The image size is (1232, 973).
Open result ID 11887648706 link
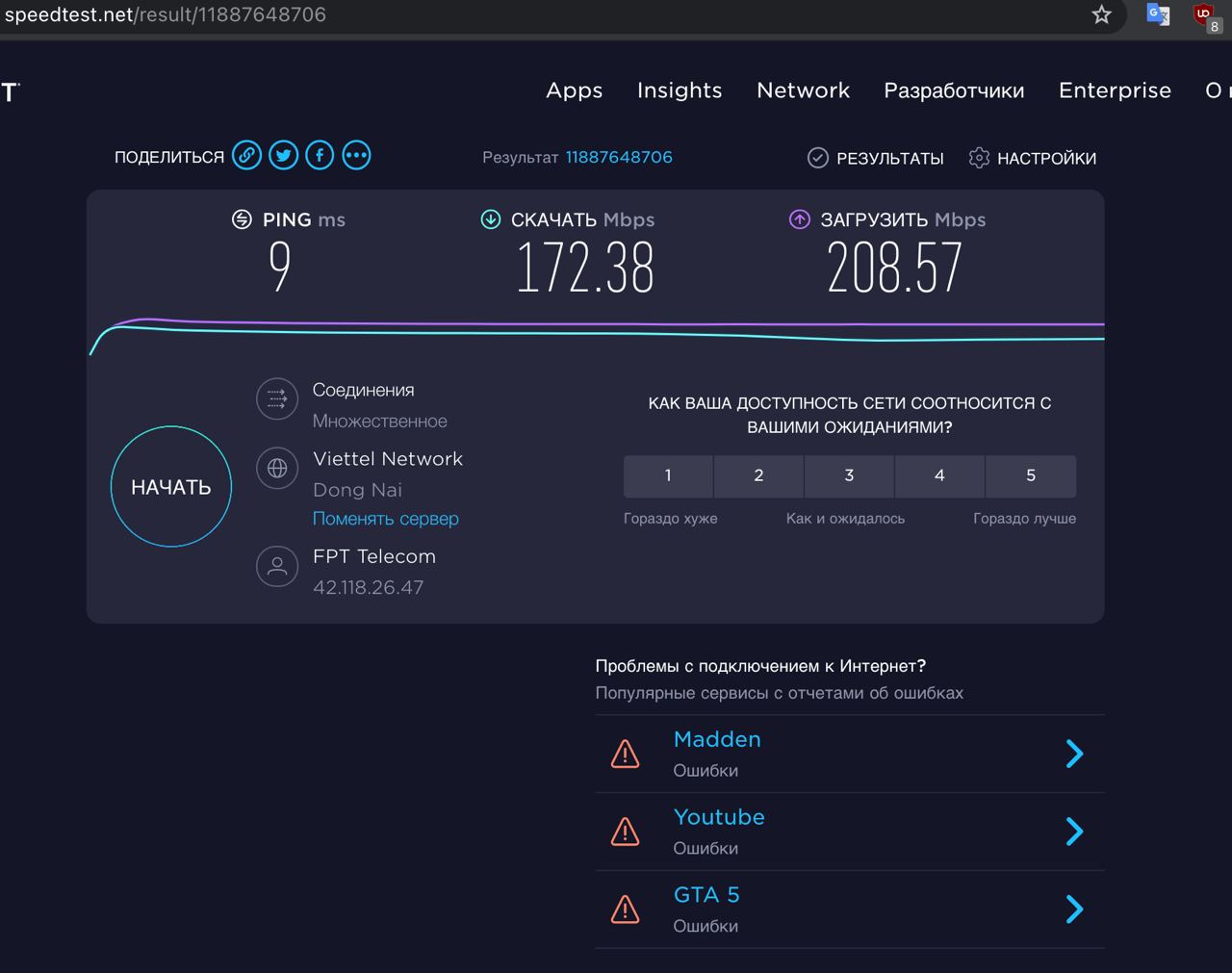[x=619, y=157]
